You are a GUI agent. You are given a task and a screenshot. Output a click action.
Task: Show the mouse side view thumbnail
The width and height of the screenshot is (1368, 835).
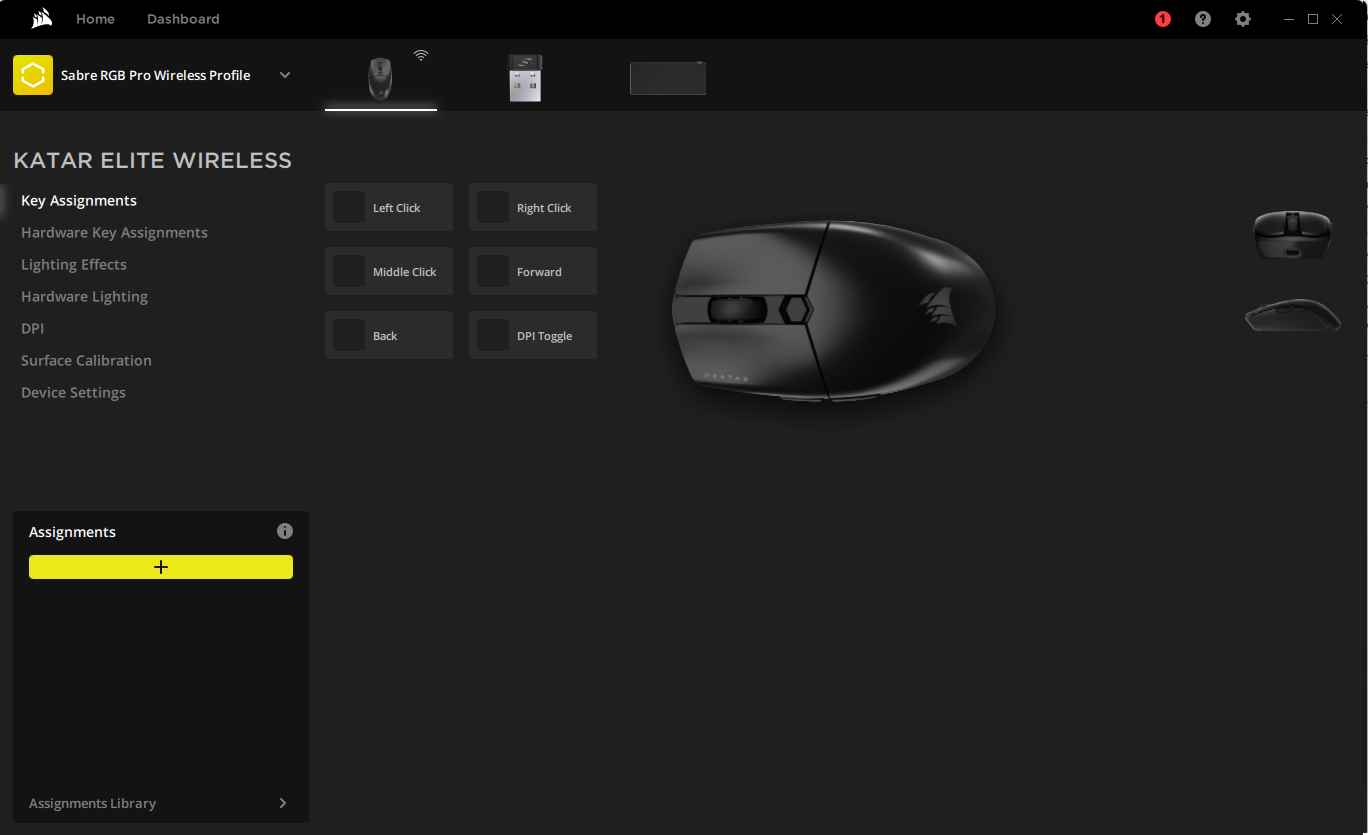(x=1293, y=314)
